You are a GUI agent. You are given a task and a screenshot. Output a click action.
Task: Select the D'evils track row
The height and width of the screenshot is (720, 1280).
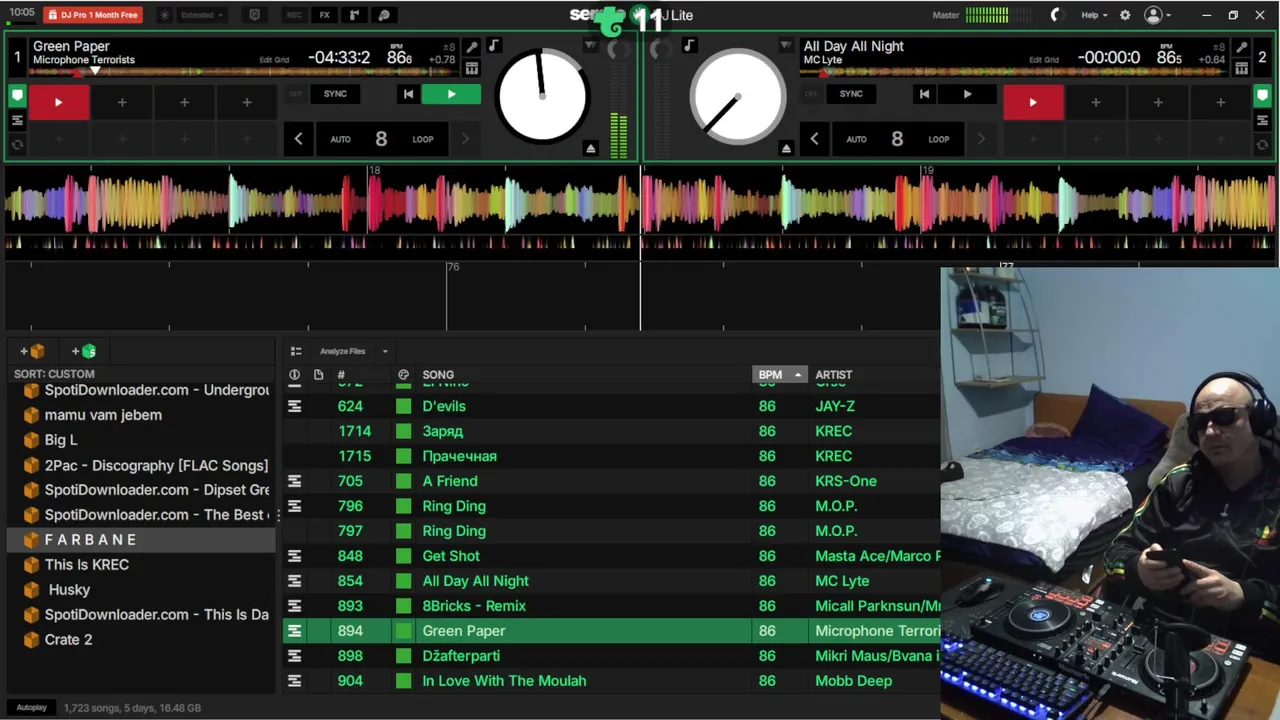click(x=611, y=406)
